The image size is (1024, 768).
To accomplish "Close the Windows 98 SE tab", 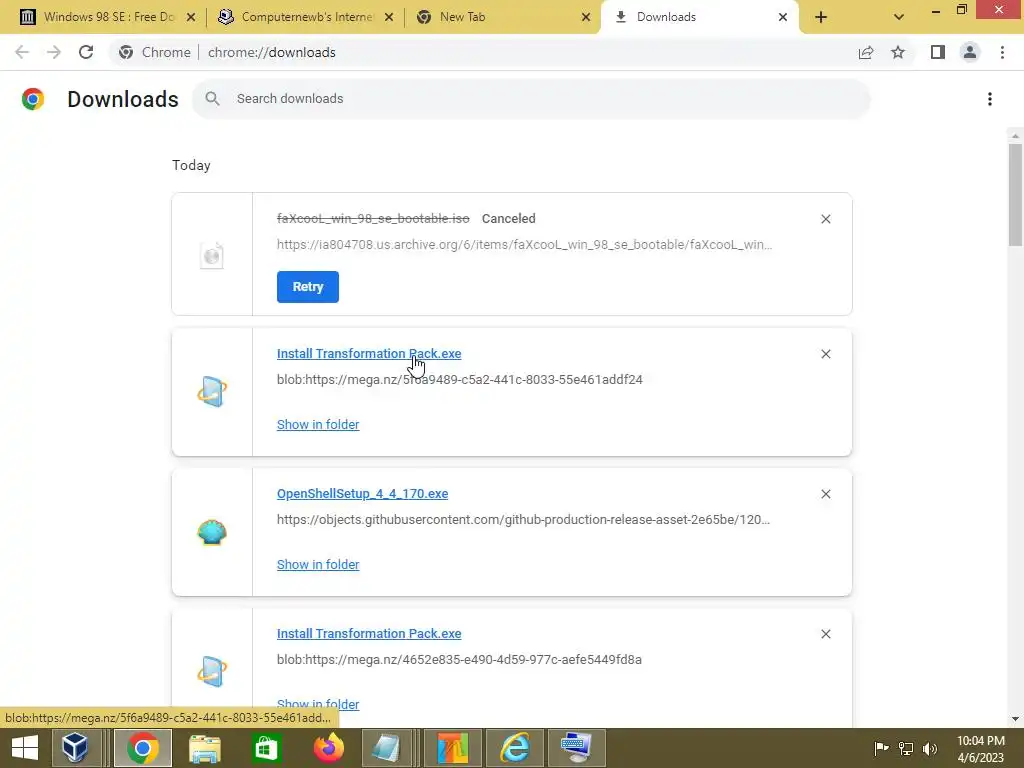I will [x=191, y=17].
